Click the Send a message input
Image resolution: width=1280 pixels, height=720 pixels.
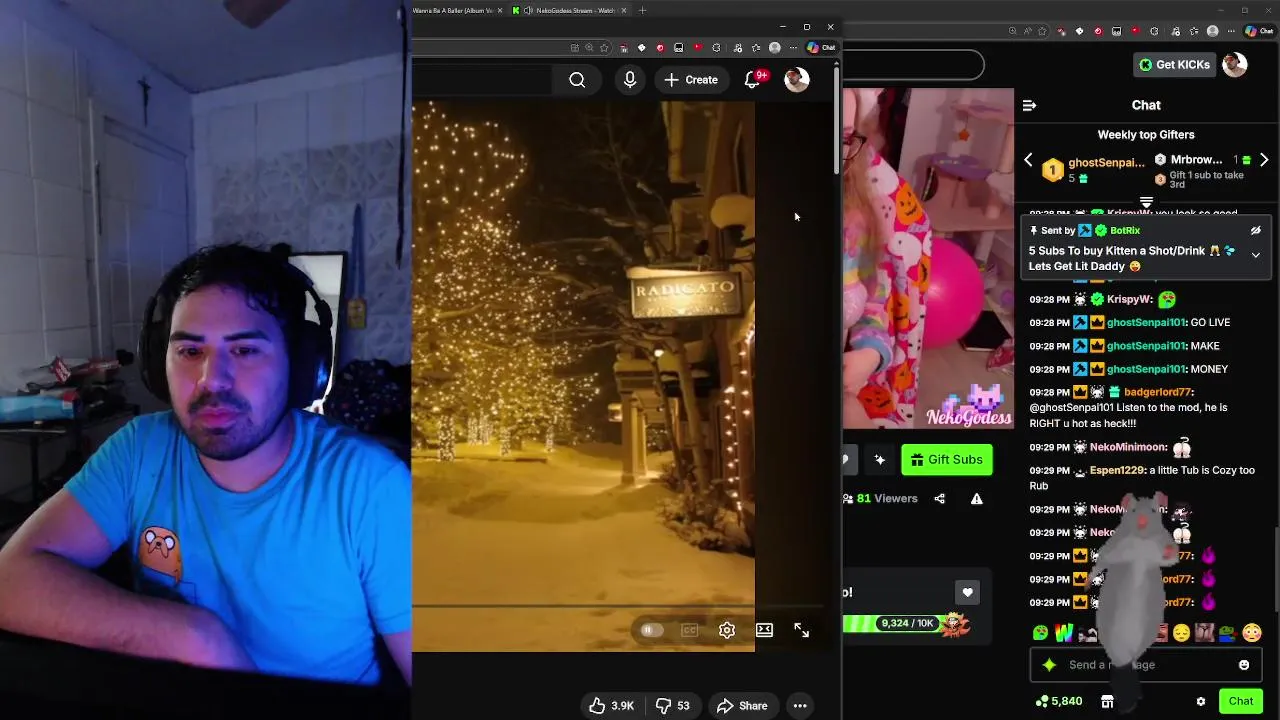(x=1146, y=664)
